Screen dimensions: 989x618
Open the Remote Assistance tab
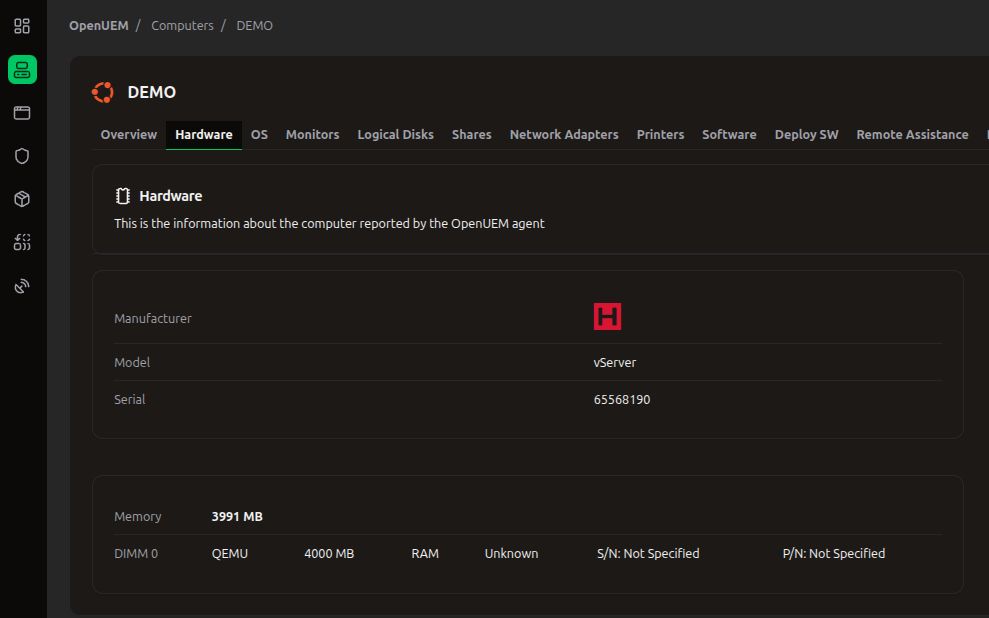(912, 134)
